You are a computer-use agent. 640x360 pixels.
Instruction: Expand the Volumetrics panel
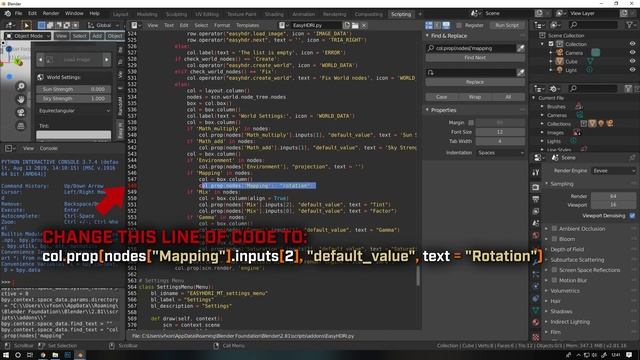[547, 291]
